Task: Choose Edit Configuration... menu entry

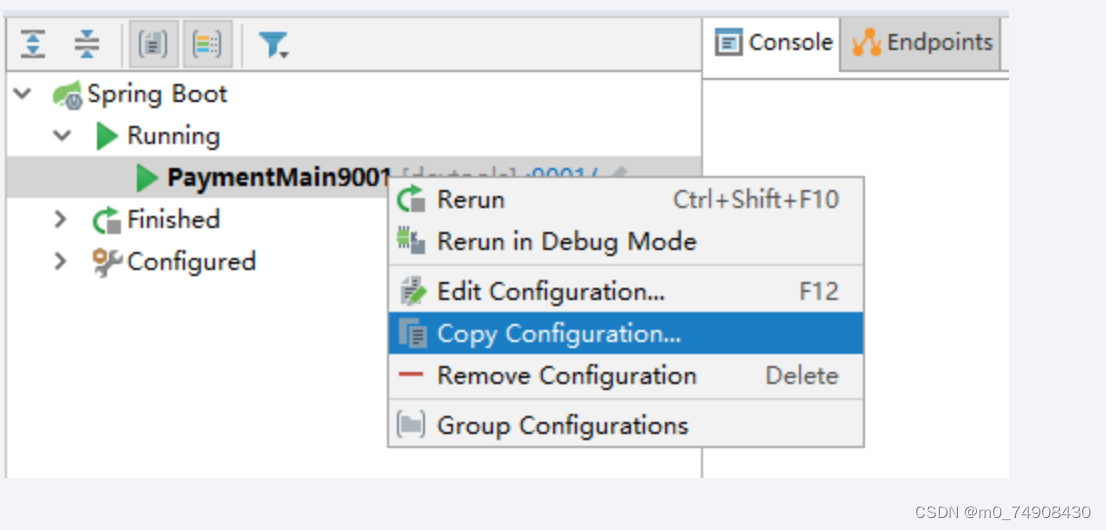Action: (626, 291)
